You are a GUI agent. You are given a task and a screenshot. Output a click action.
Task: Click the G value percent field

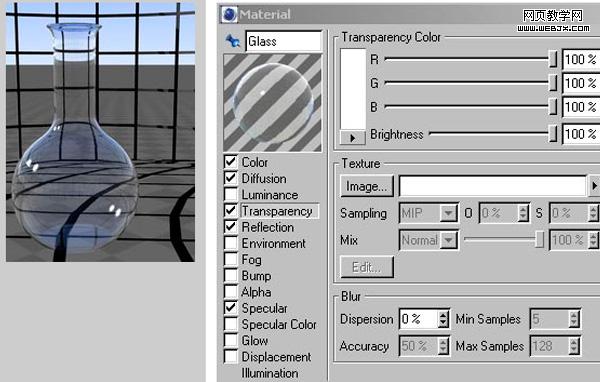point(580,83)
